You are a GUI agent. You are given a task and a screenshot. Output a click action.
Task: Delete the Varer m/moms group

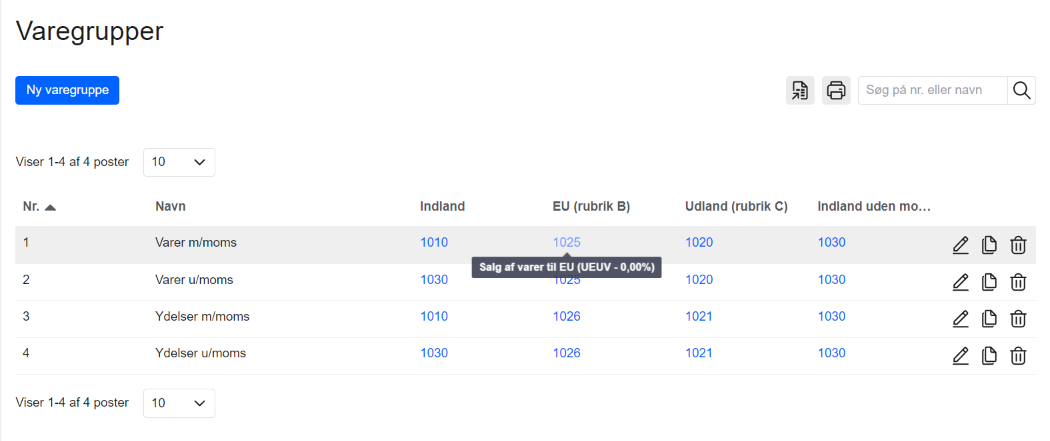(x=1018, y=245)
